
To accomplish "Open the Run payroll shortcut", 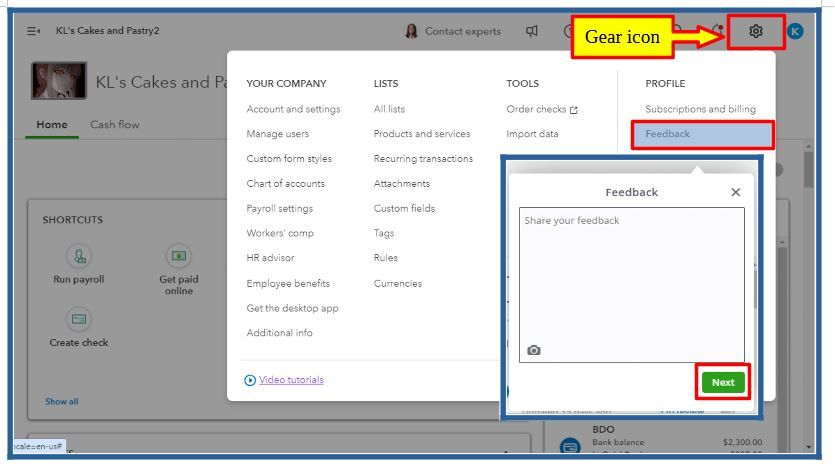I will pos(79,264).
